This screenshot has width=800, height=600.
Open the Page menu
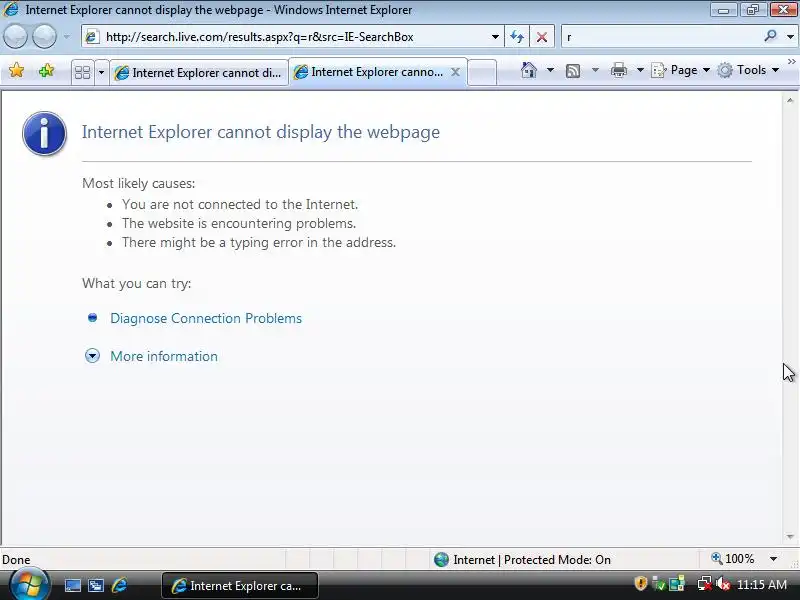[x=681, y=70]
